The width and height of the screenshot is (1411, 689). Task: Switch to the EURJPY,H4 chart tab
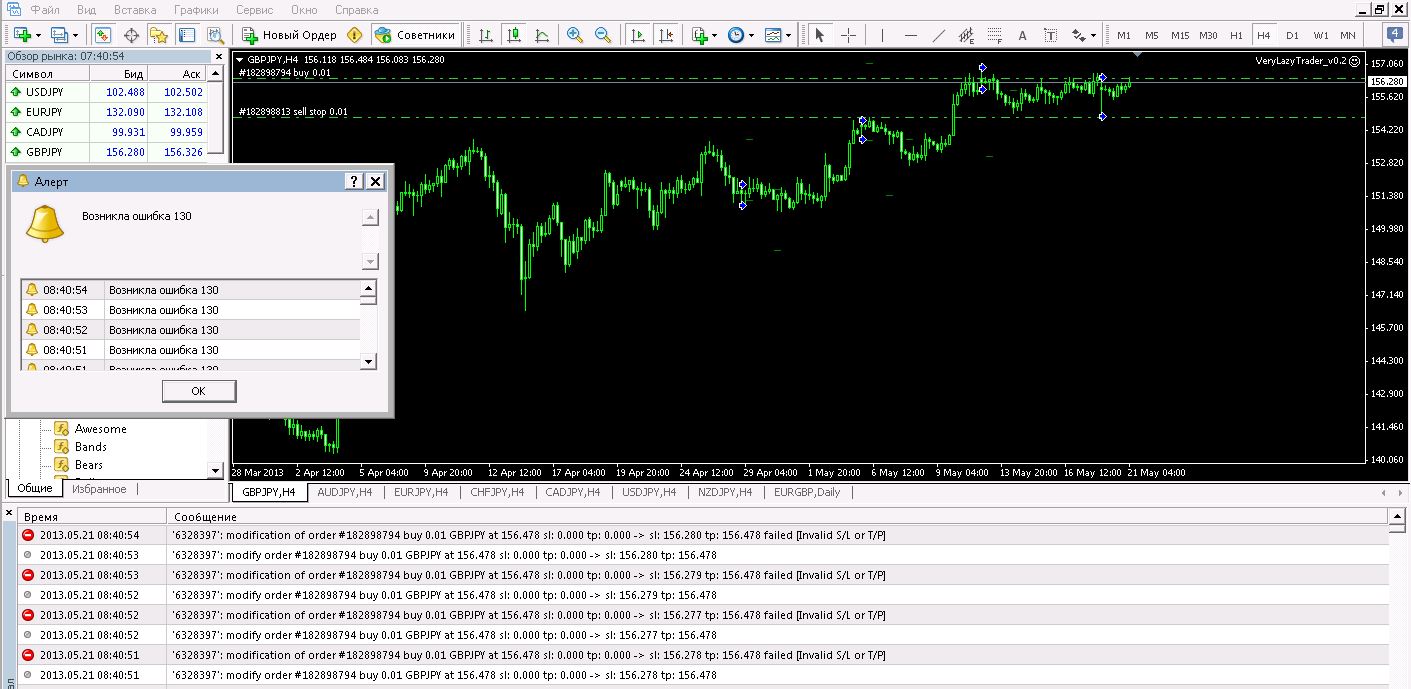[421, 492]
